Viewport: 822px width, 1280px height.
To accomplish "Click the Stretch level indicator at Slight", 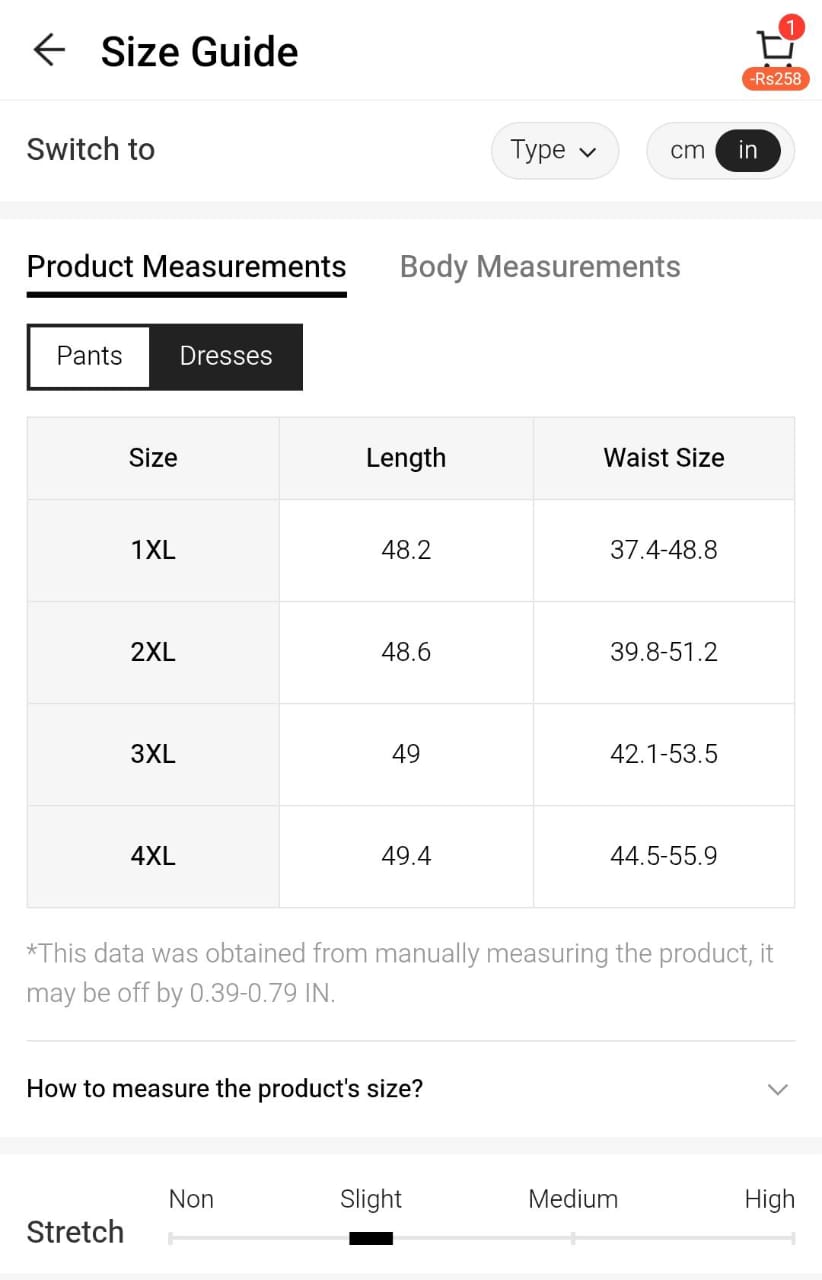I will (x=370, y=1238).
